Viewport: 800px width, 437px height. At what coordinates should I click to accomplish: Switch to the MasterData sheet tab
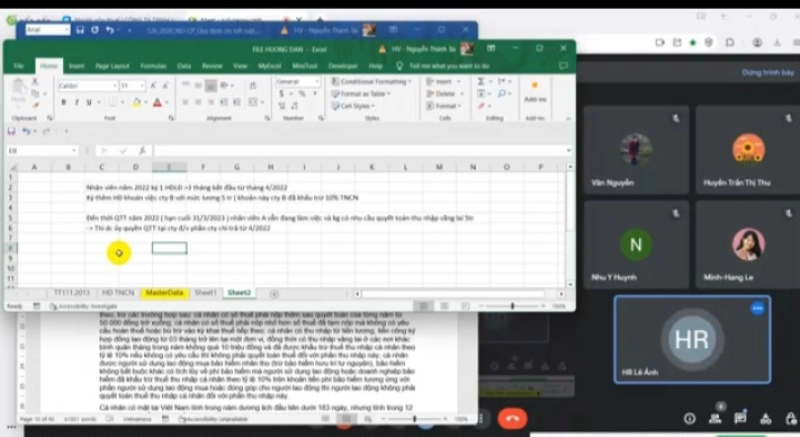[x=164, y=292]
